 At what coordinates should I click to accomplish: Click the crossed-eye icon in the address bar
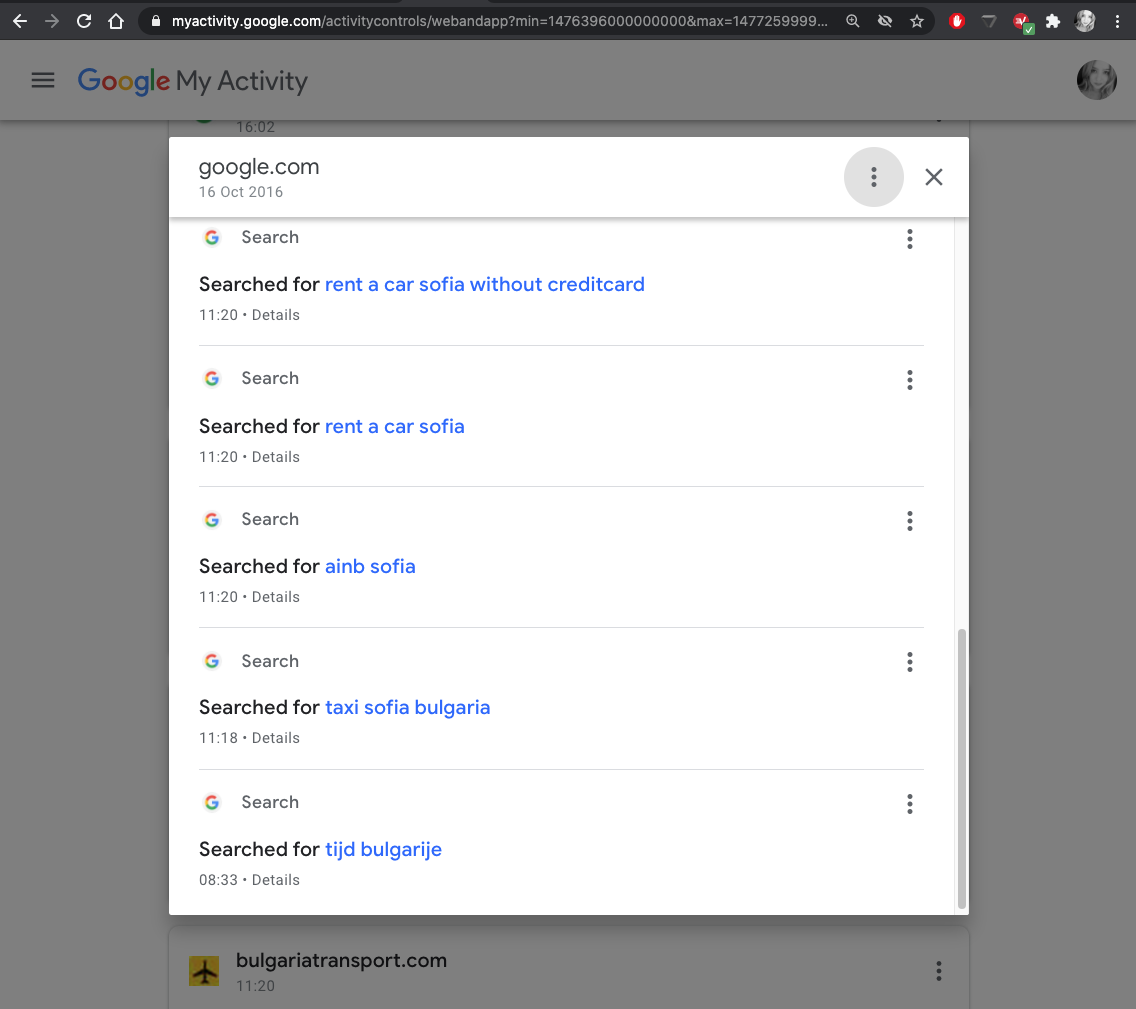coord(885,19)
